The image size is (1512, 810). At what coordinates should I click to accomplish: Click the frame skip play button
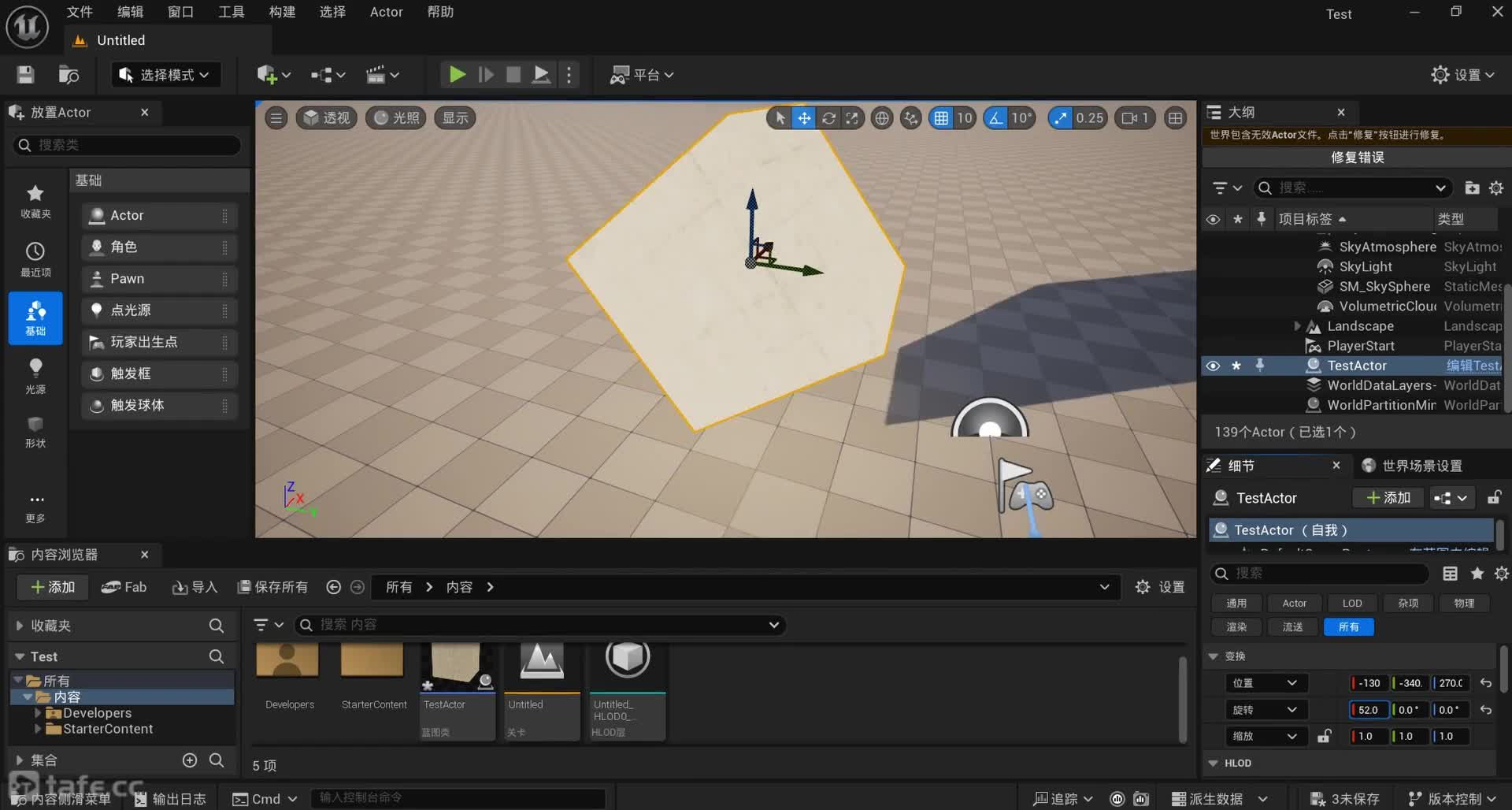pos(486,75)
